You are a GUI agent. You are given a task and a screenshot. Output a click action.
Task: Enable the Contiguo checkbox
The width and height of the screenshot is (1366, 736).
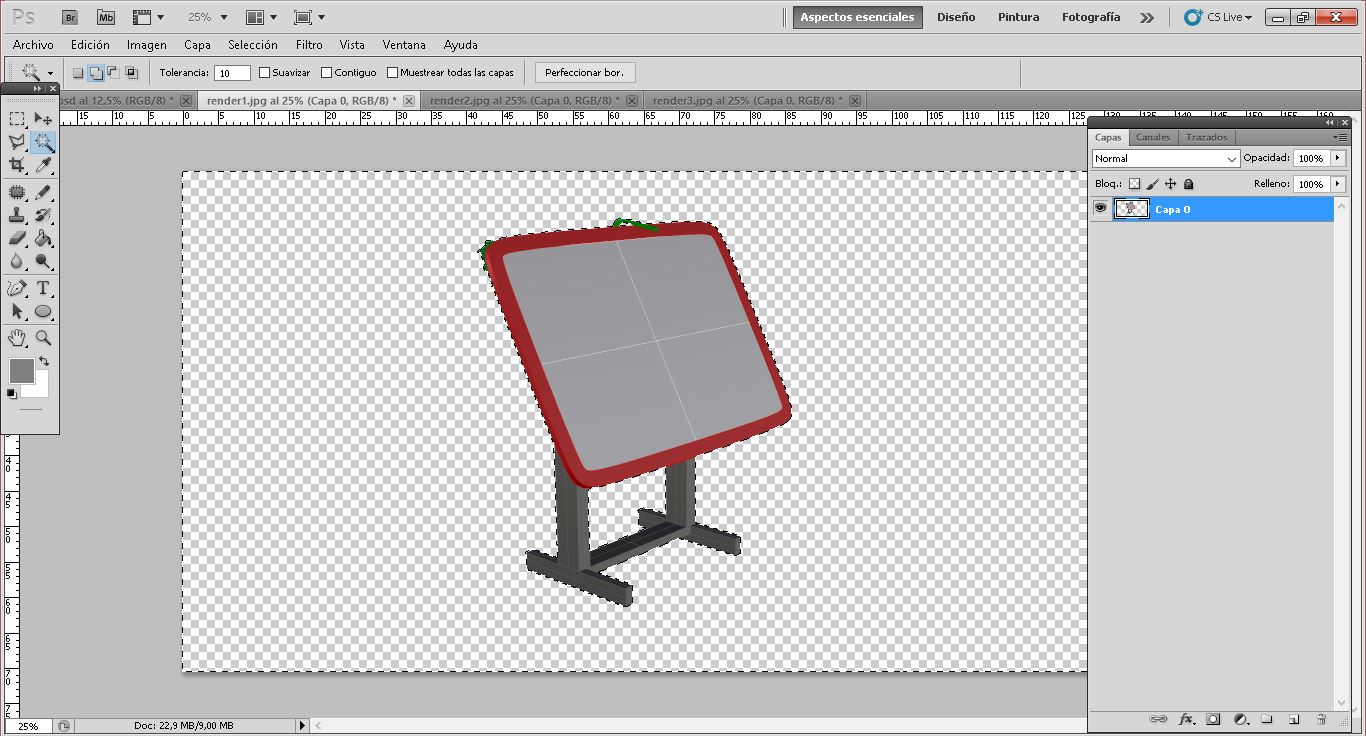(326, 73)
